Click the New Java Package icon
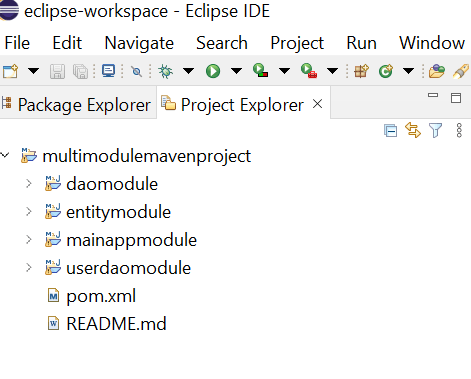This screenshot has width=471, height=379. pos(361,71)
